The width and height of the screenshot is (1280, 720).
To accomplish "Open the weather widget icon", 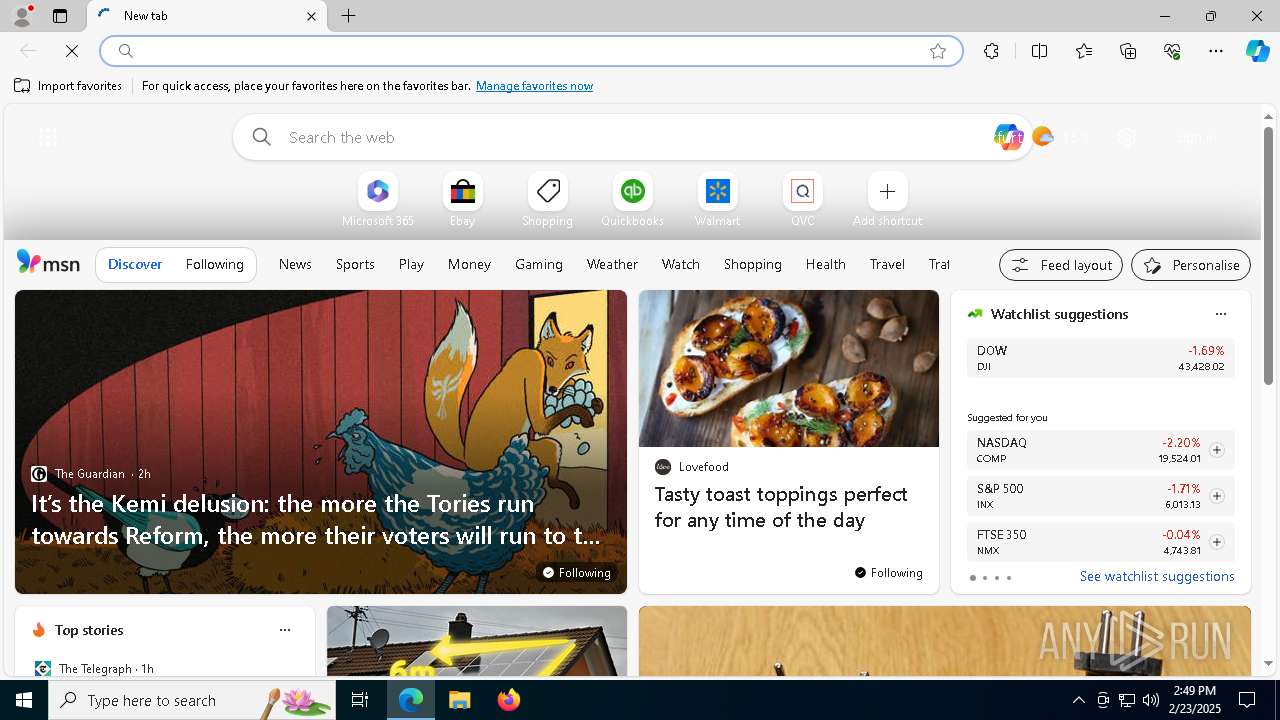I will (1043, 137).
